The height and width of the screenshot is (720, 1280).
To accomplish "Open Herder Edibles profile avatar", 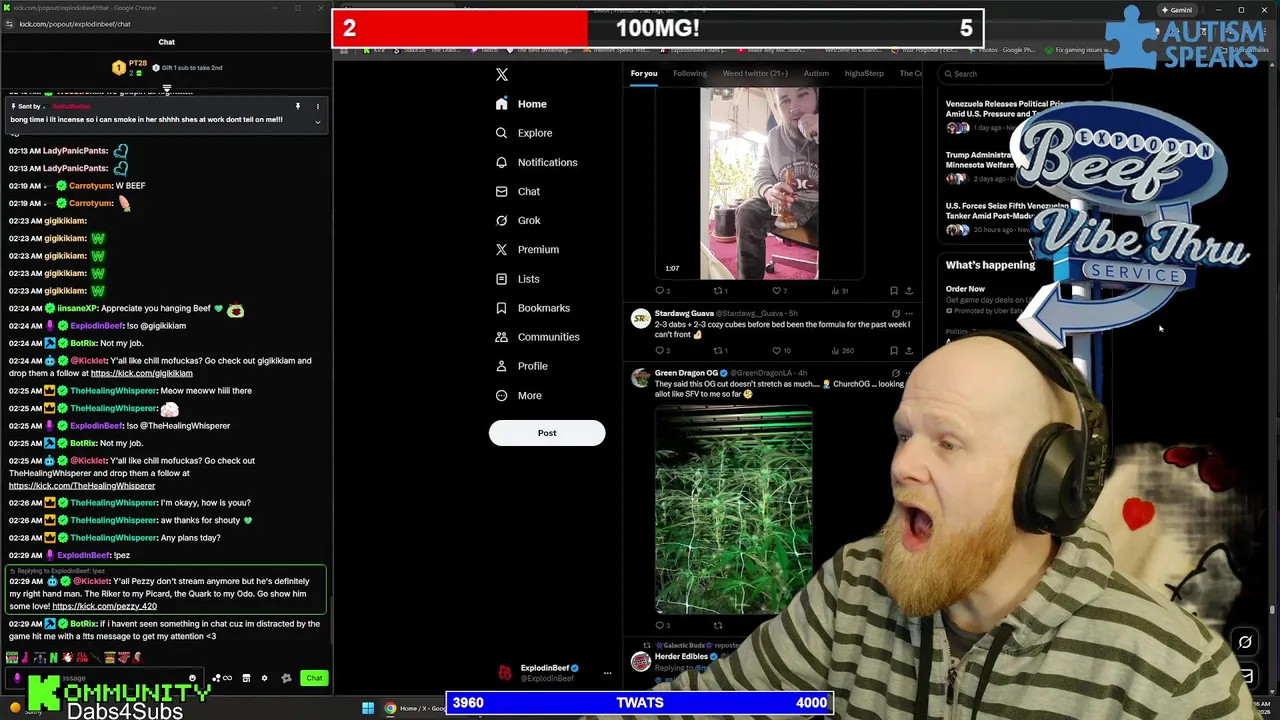I will coord(640,661).
